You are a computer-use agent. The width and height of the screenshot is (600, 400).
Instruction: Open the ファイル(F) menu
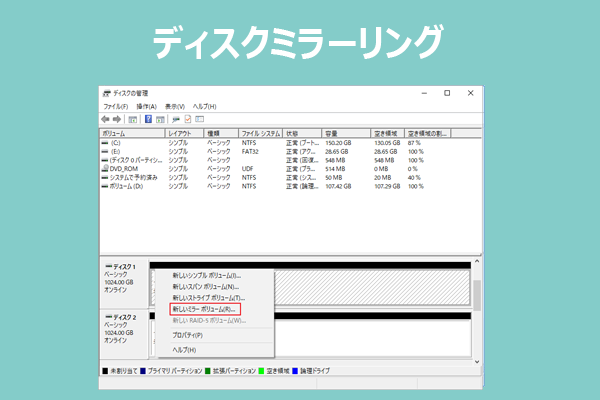coord(116,106)
